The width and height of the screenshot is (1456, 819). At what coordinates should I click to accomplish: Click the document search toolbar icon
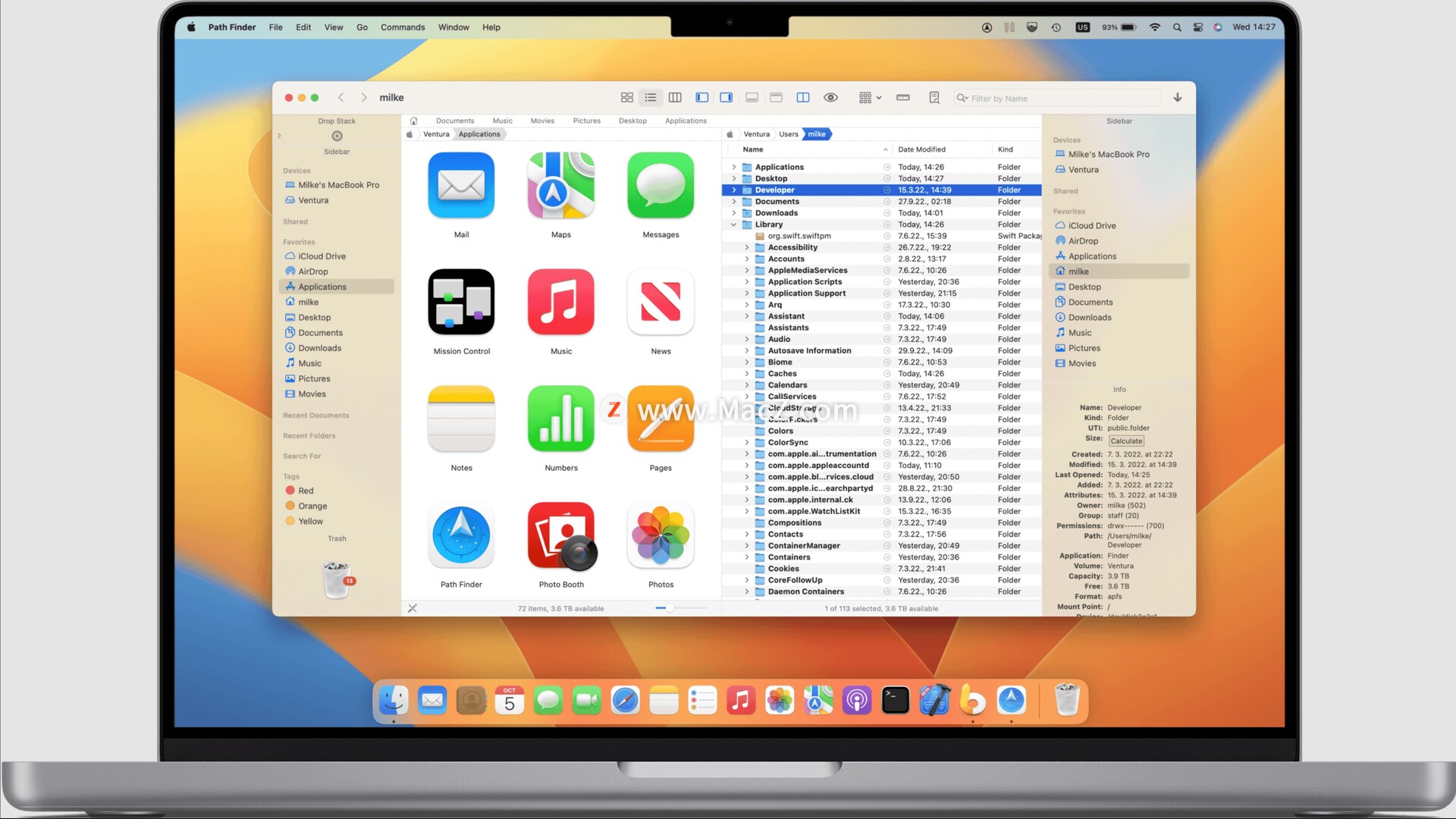[x=934, y=98]
